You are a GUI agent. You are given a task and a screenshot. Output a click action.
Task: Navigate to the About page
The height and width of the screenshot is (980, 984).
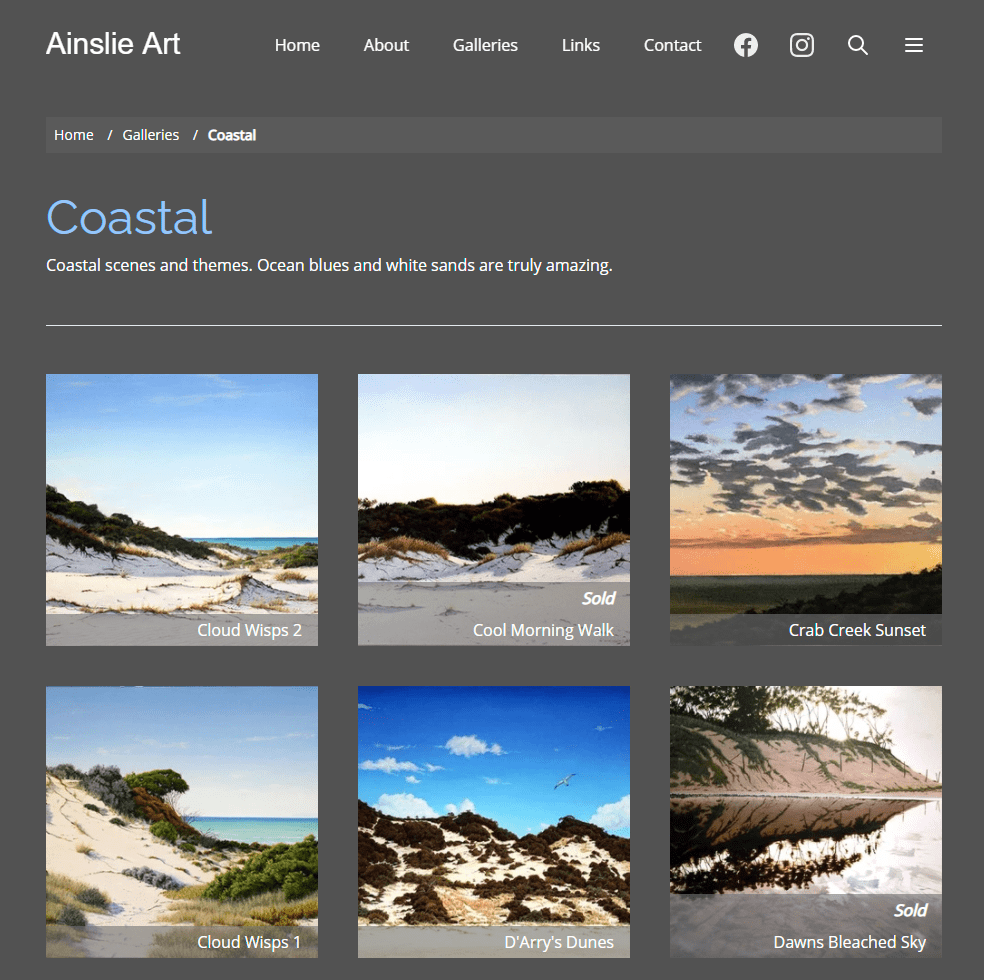coord(386,45)
